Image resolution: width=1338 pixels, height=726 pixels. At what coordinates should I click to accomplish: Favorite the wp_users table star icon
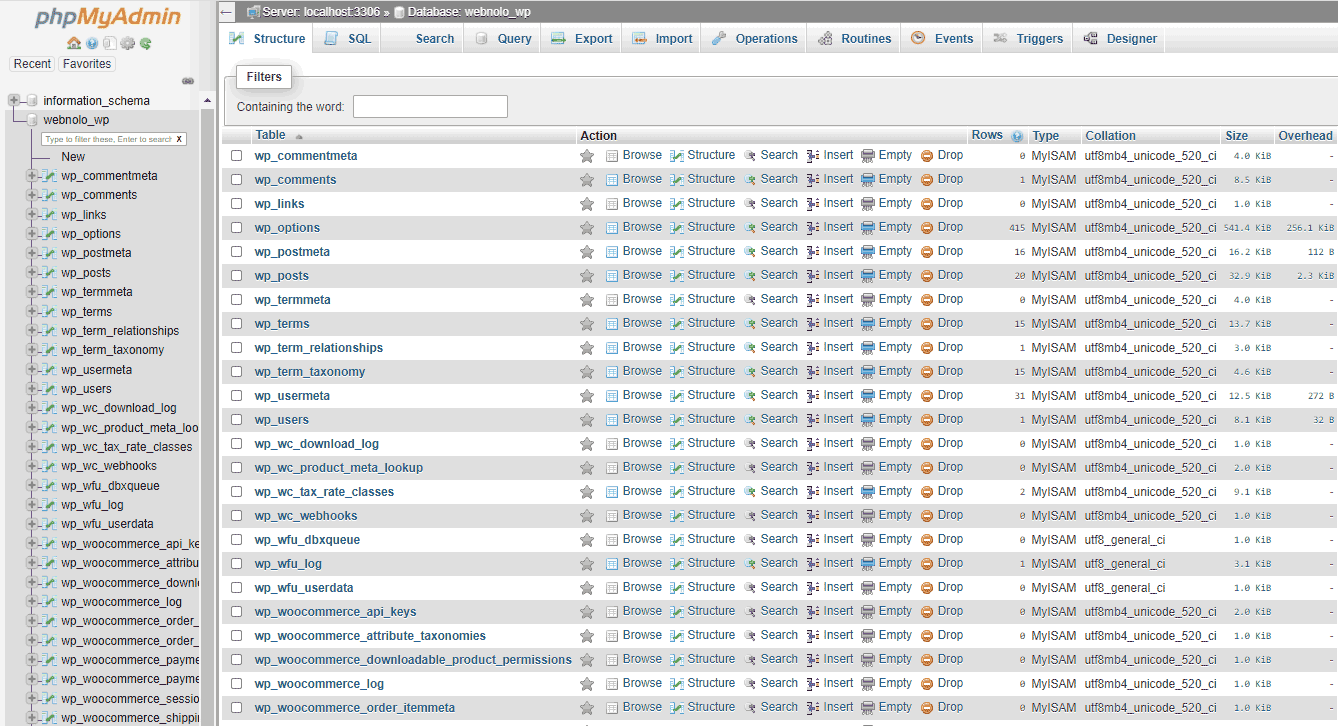tap(587, 420)
